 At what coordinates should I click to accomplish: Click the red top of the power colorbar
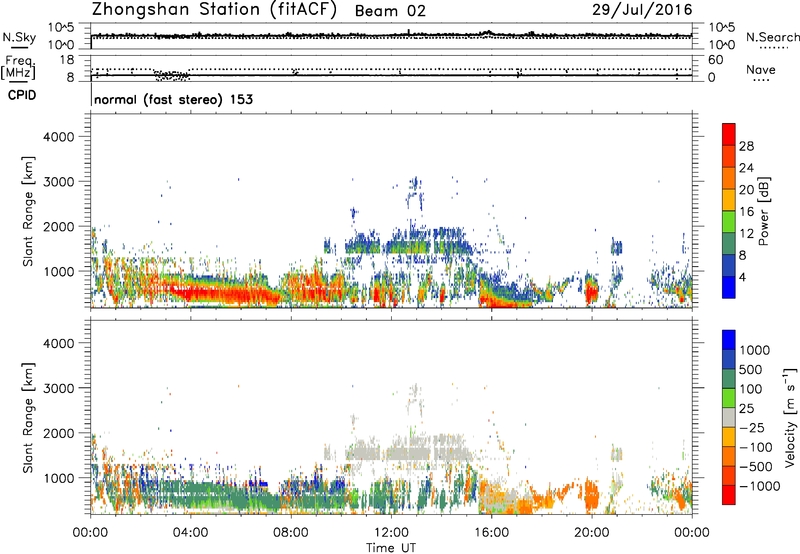pos(729,134)
